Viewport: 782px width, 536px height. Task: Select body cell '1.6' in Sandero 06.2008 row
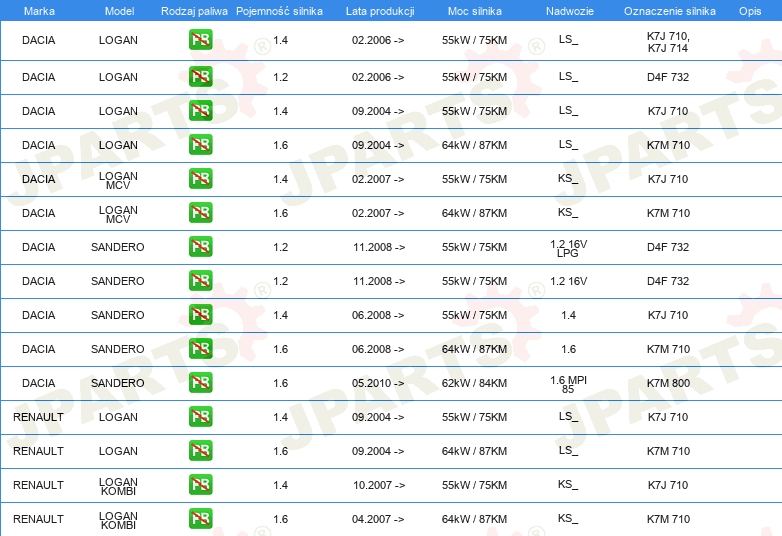point(569,349)
